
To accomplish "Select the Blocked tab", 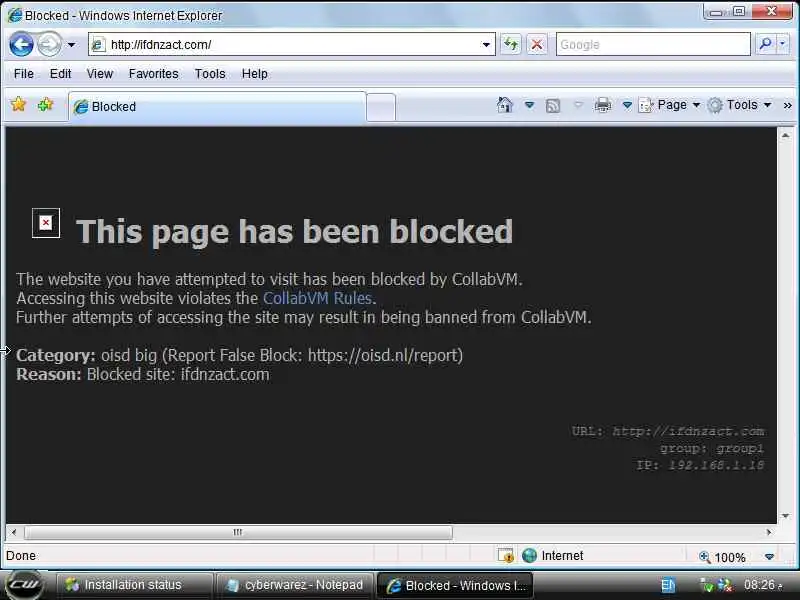I will [217, 107].
